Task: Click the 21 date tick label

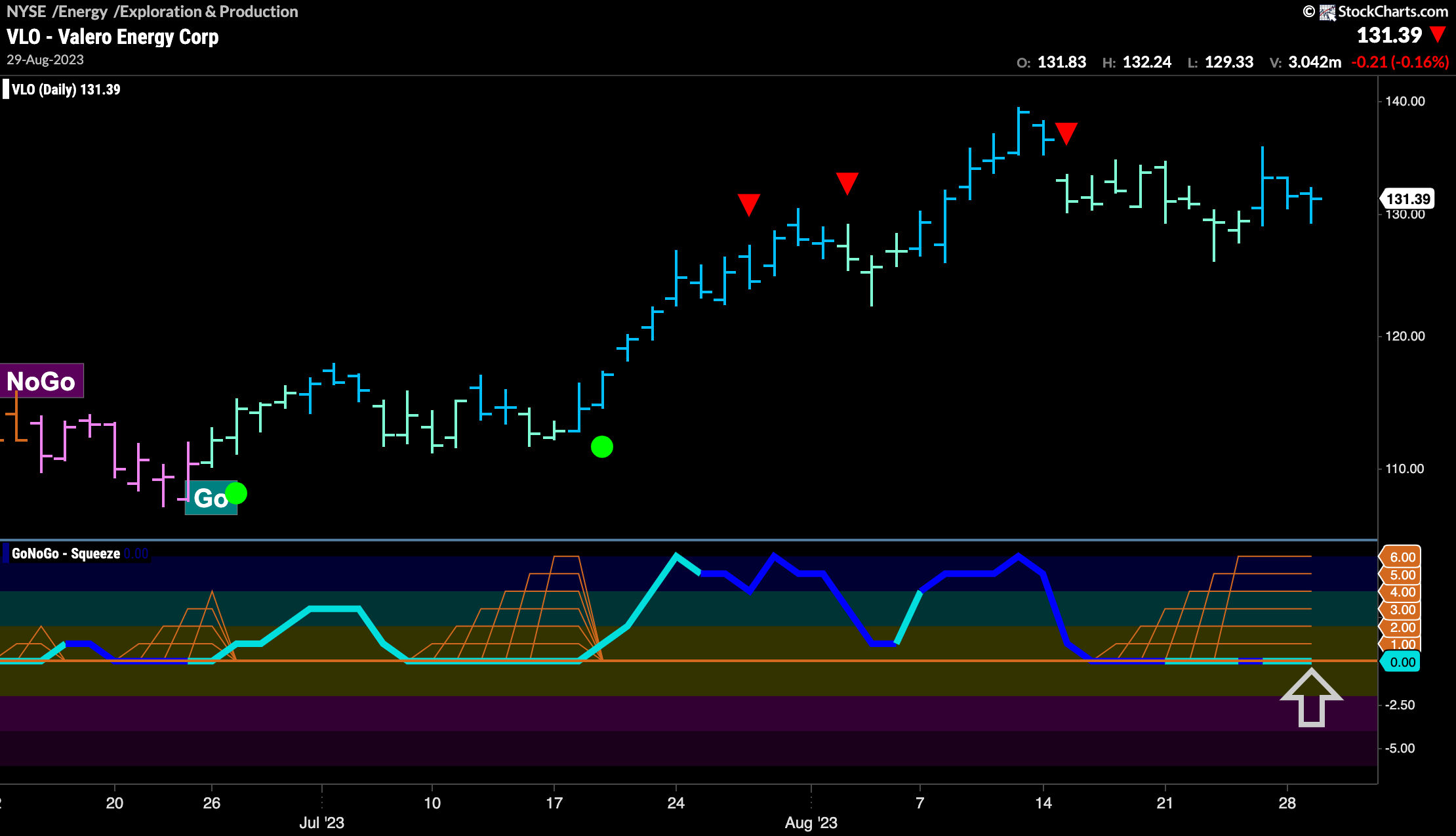Action: click(1165, 803)
